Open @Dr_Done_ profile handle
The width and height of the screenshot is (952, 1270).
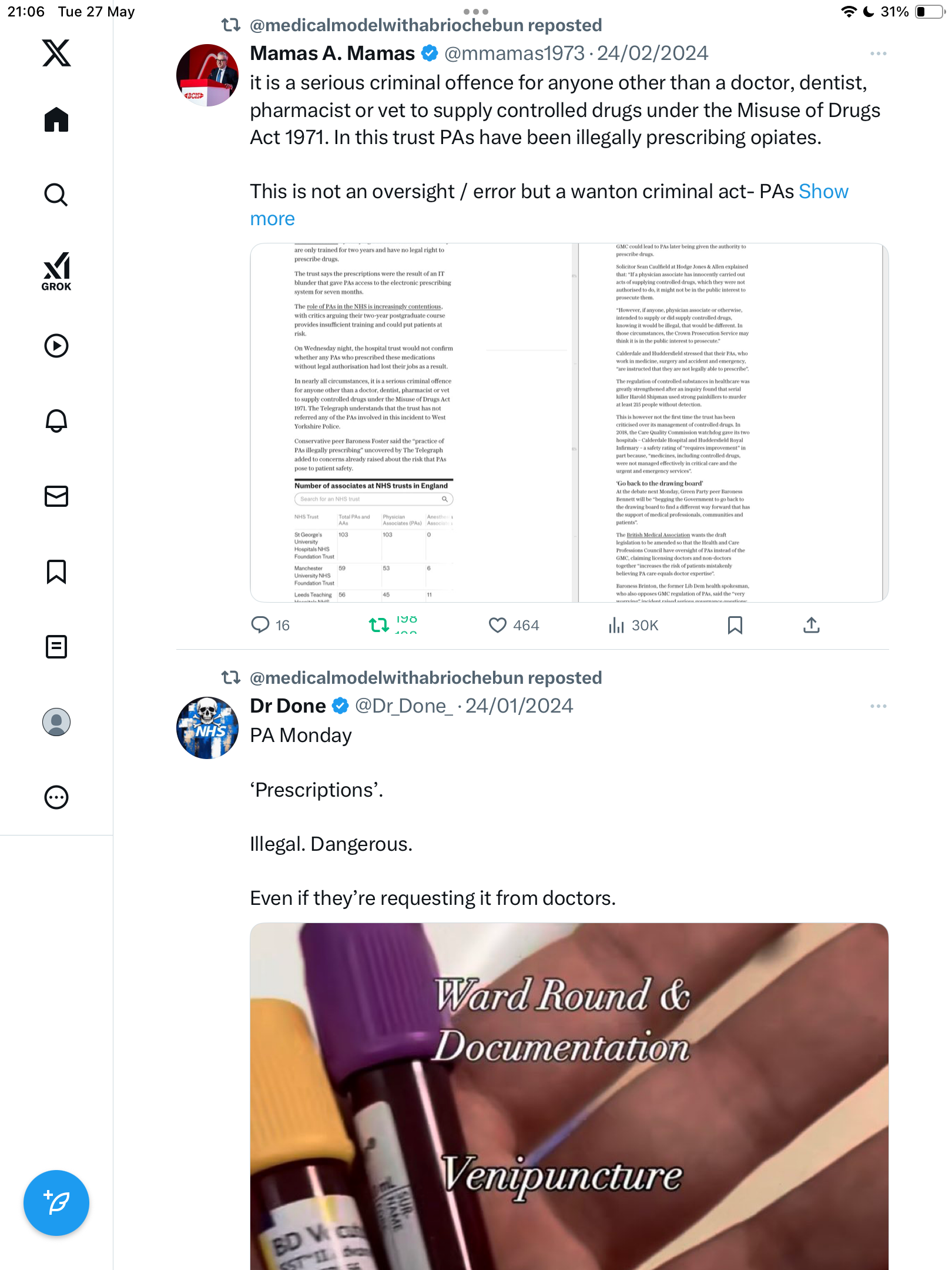pos(404,706)
